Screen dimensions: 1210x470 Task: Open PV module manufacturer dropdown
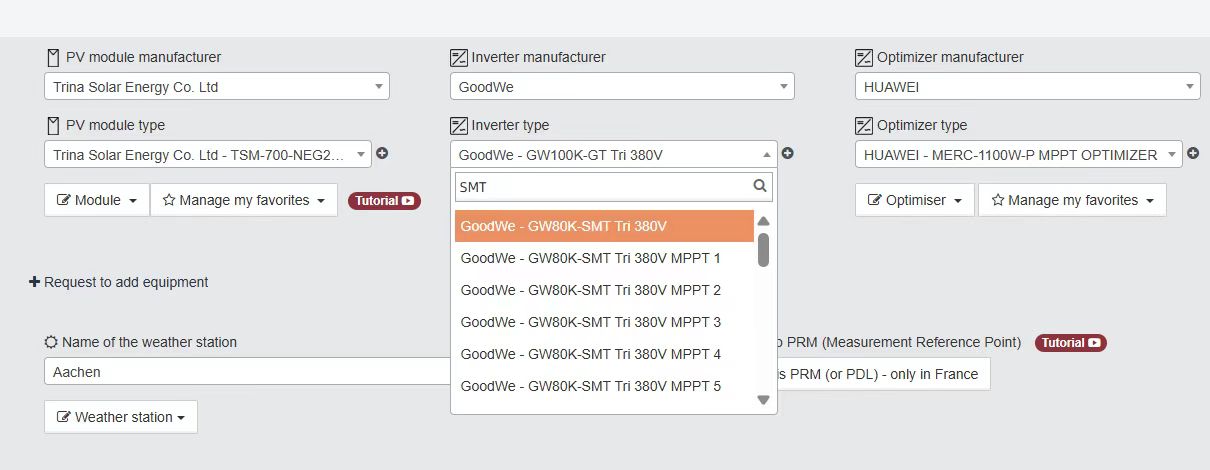click(x=217, y=87)
